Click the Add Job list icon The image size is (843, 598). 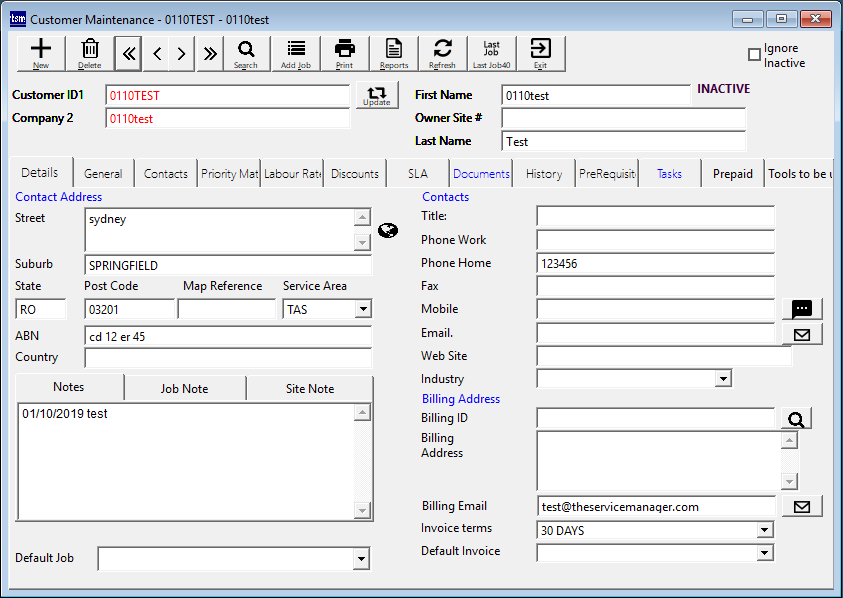[x=296, y=53]
